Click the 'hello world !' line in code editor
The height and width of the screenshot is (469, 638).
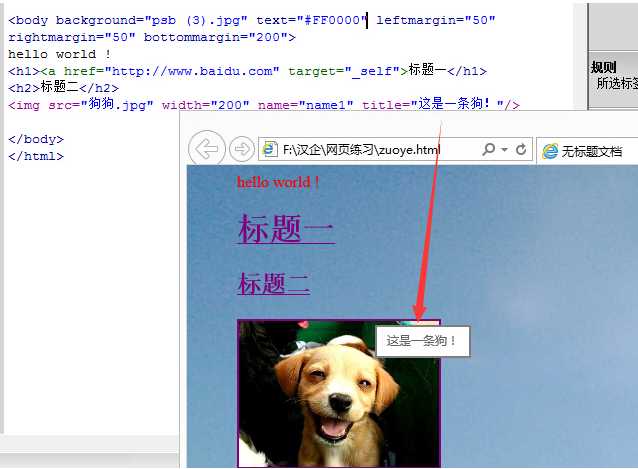coord(59,54)
